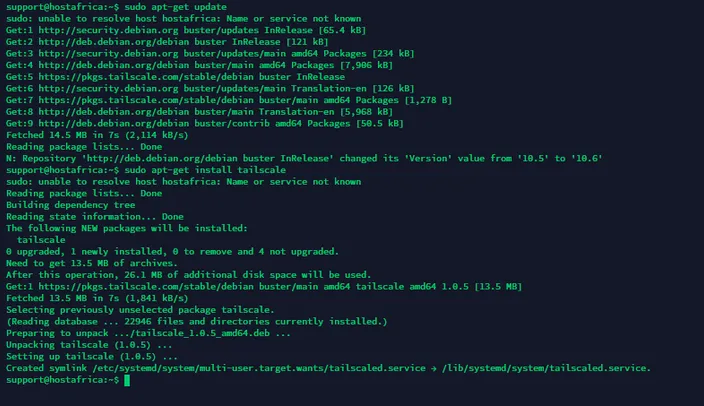704x406 pixels.
Task: Click the 'sudo apt-get install tailscale' command
Action: pos(205,170)
